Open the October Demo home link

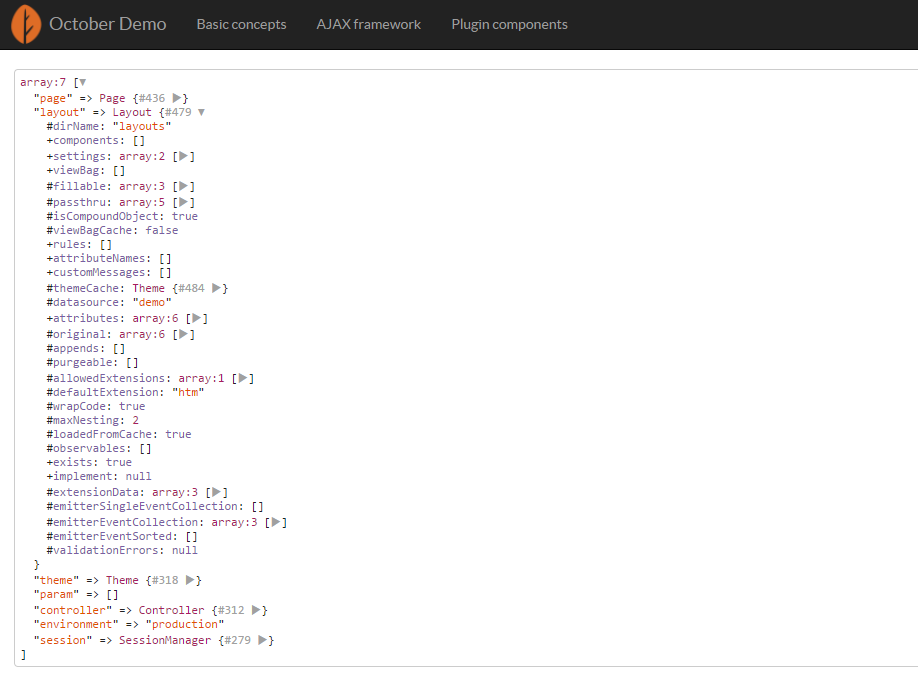[x=108, y=24]
